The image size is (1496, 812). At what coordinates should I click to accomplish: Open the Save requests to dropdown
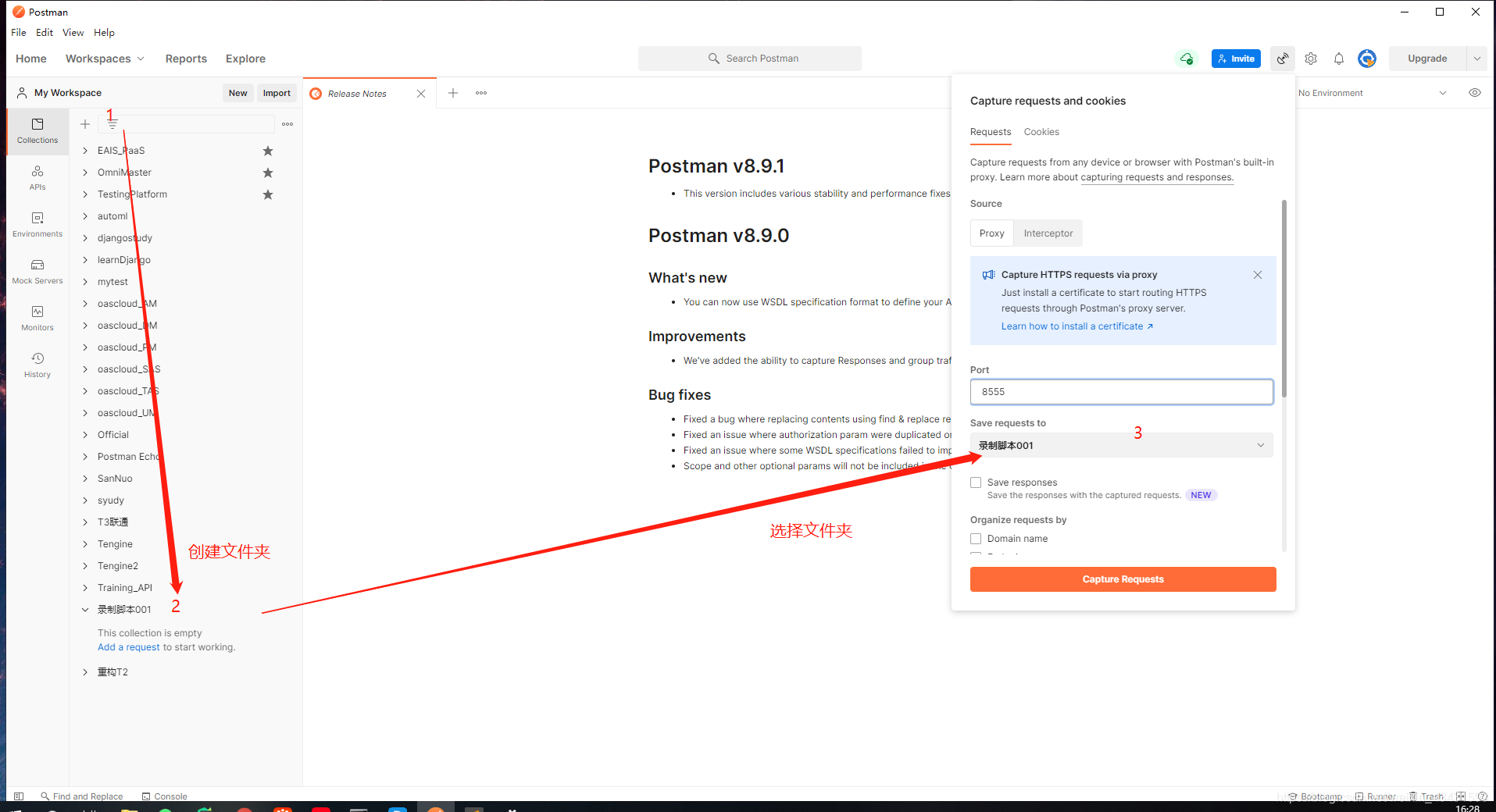[x=1122, y=446]
